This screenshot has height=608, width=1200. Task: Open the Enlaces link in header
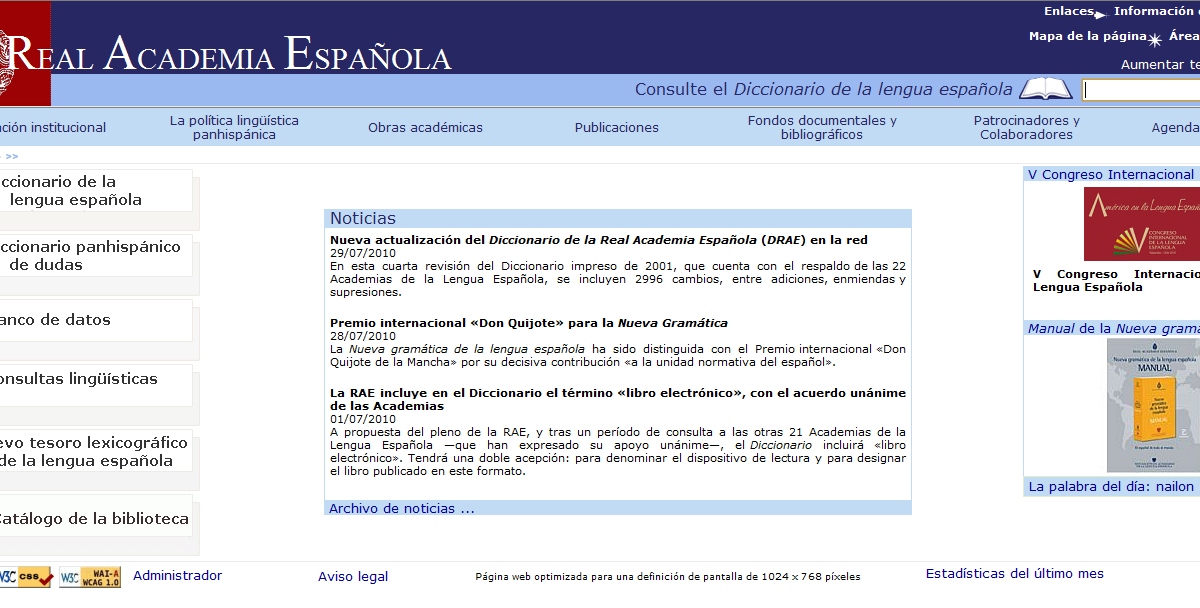point(1069,12)
